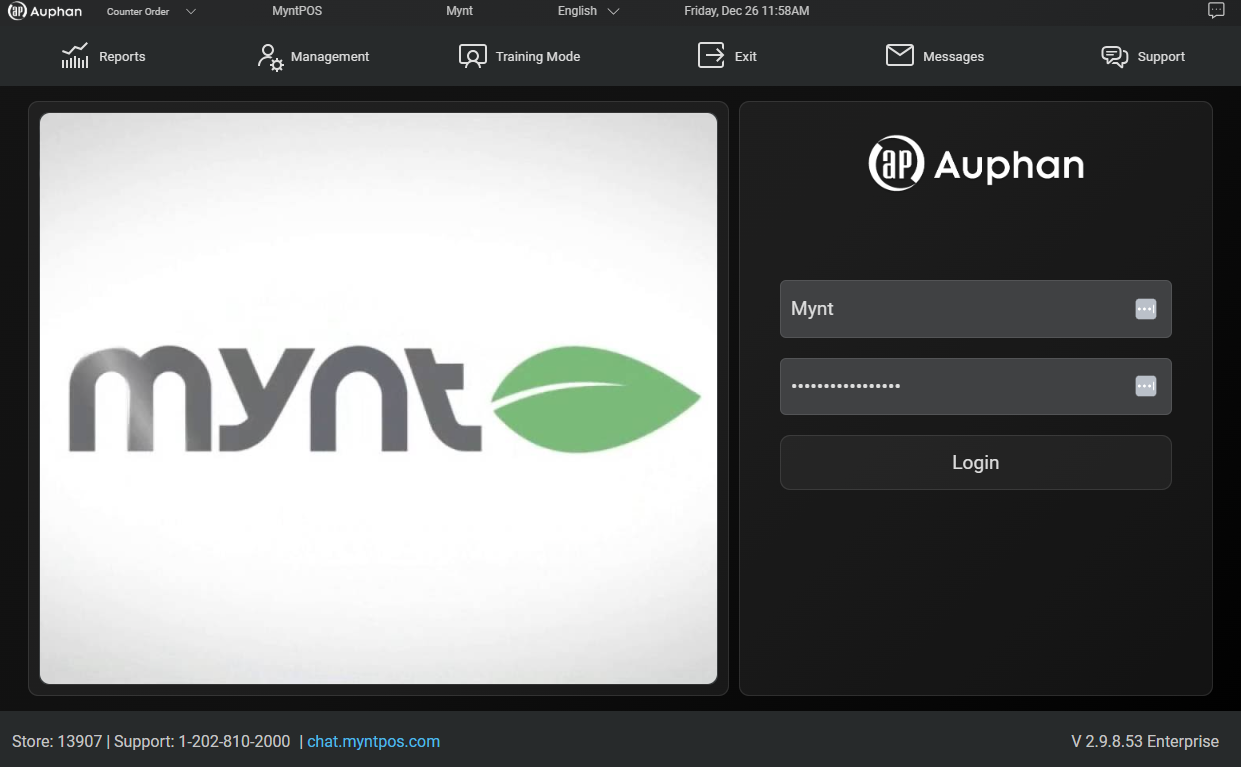Viewport: 1241px width, 767px height.
Task: Open the Reports menu label
Action: click(x=122, y=57)
